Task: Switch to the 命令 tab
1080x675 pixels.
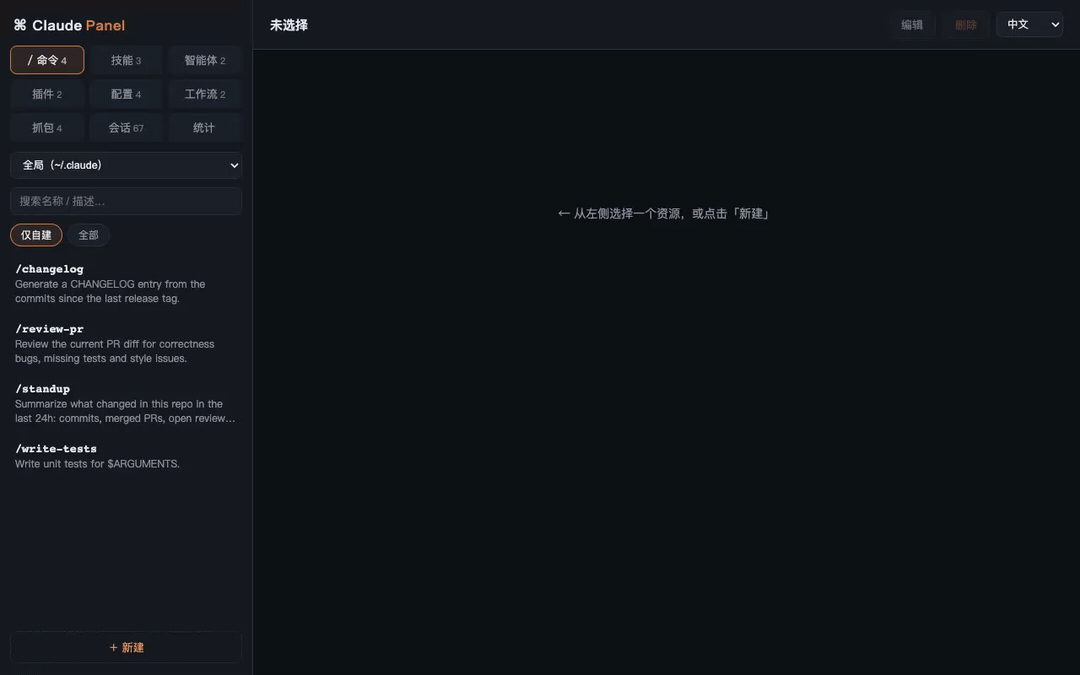Action: [48, 60]
